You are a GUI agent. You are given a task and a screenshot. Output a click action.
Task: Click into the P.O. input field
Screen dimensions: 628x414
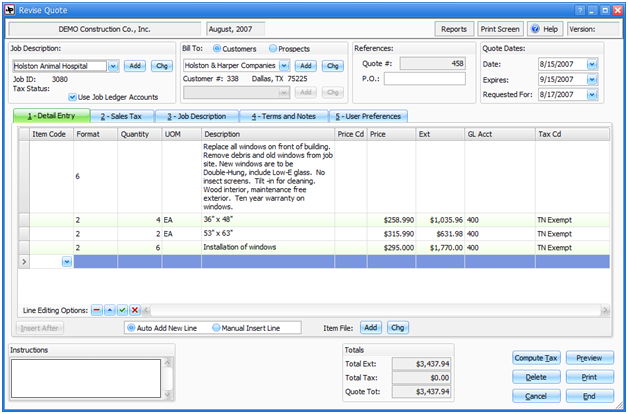[430, 79]
